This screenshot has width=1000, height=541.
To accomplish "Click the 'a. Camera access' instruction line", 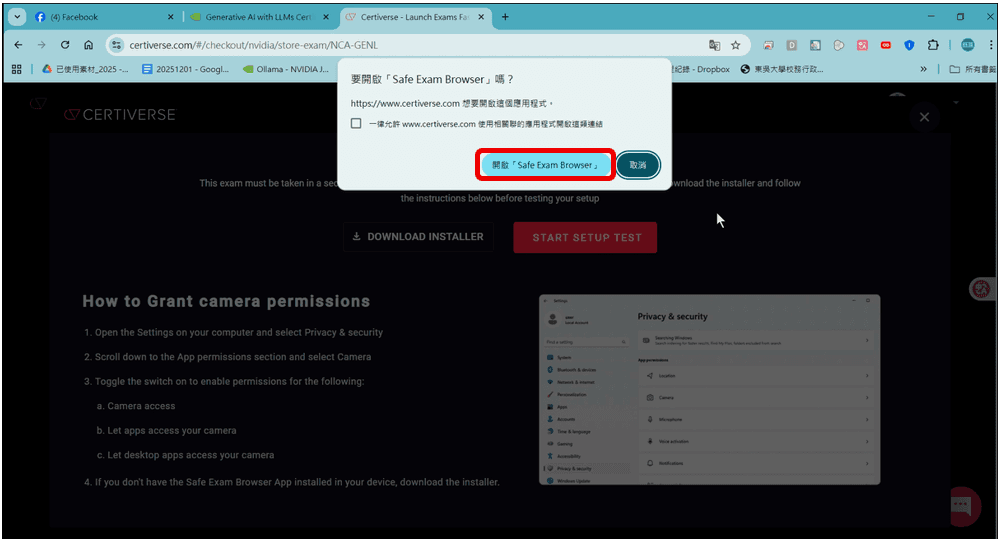I will (136, 406).
